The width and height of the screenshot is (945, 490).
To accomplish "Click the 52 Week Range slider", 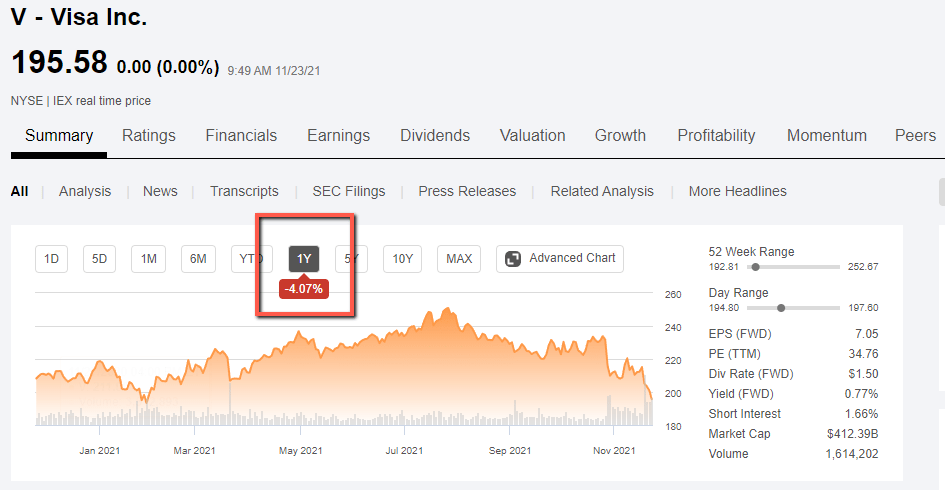I will click(x=793, y=267).
